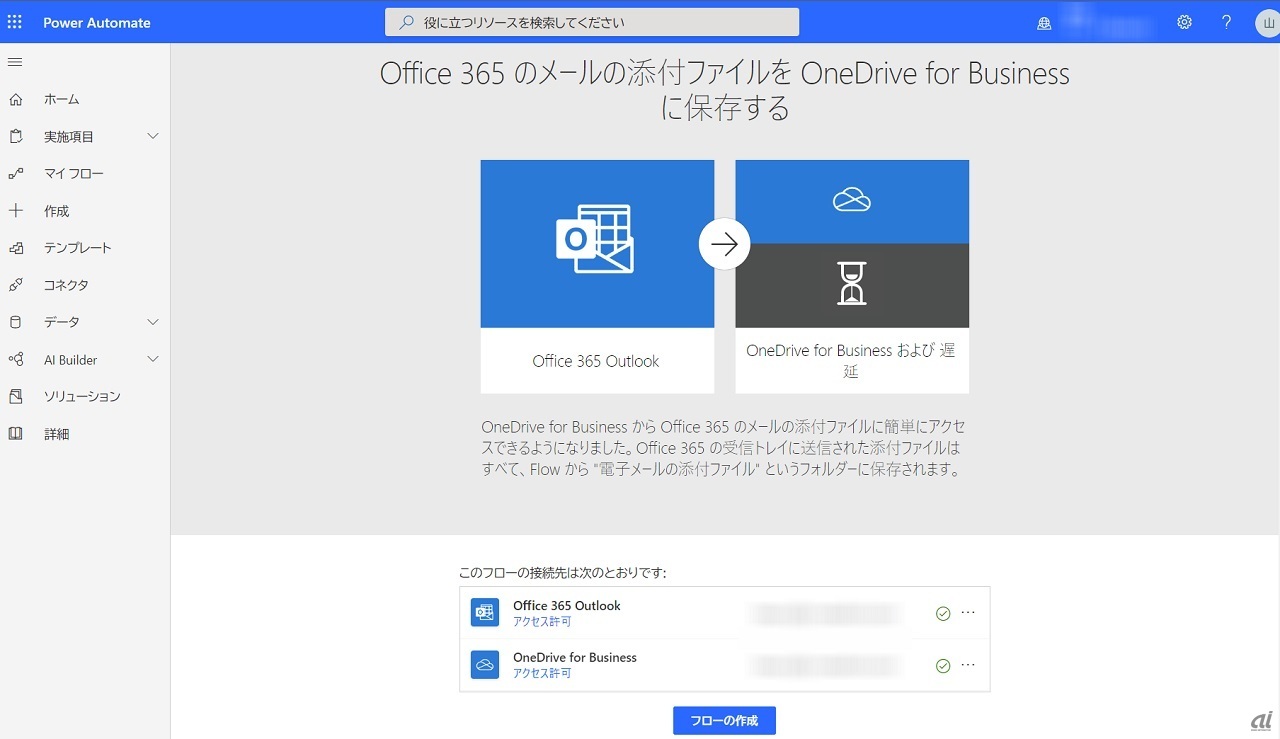
Task: Click the Power Automate title link
Action: tap(97, 22)
